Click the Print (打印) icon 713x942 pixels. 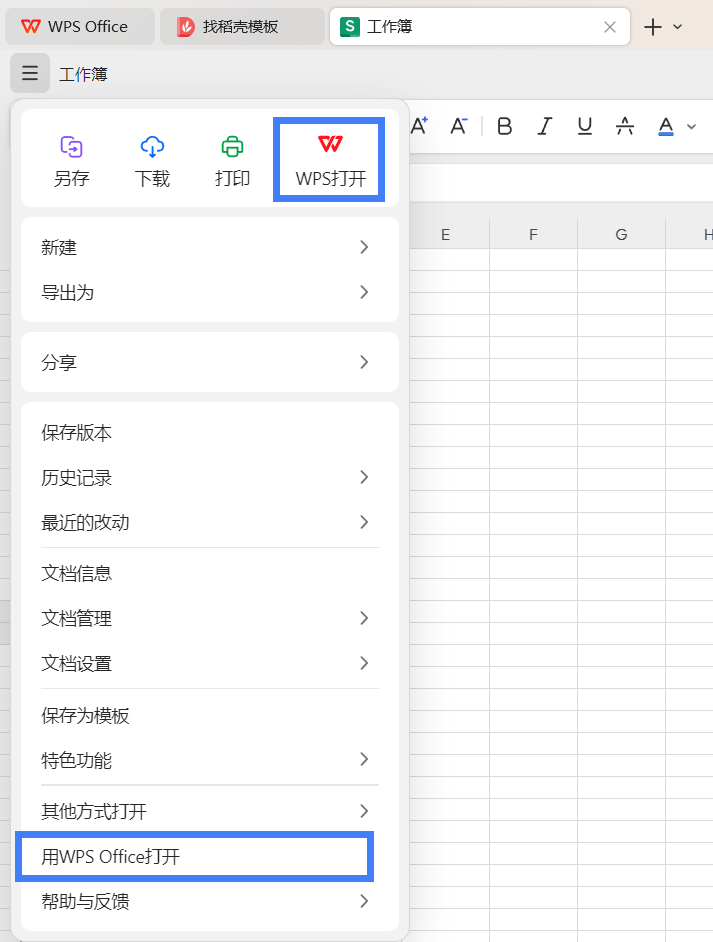click(x=232, y=147)
